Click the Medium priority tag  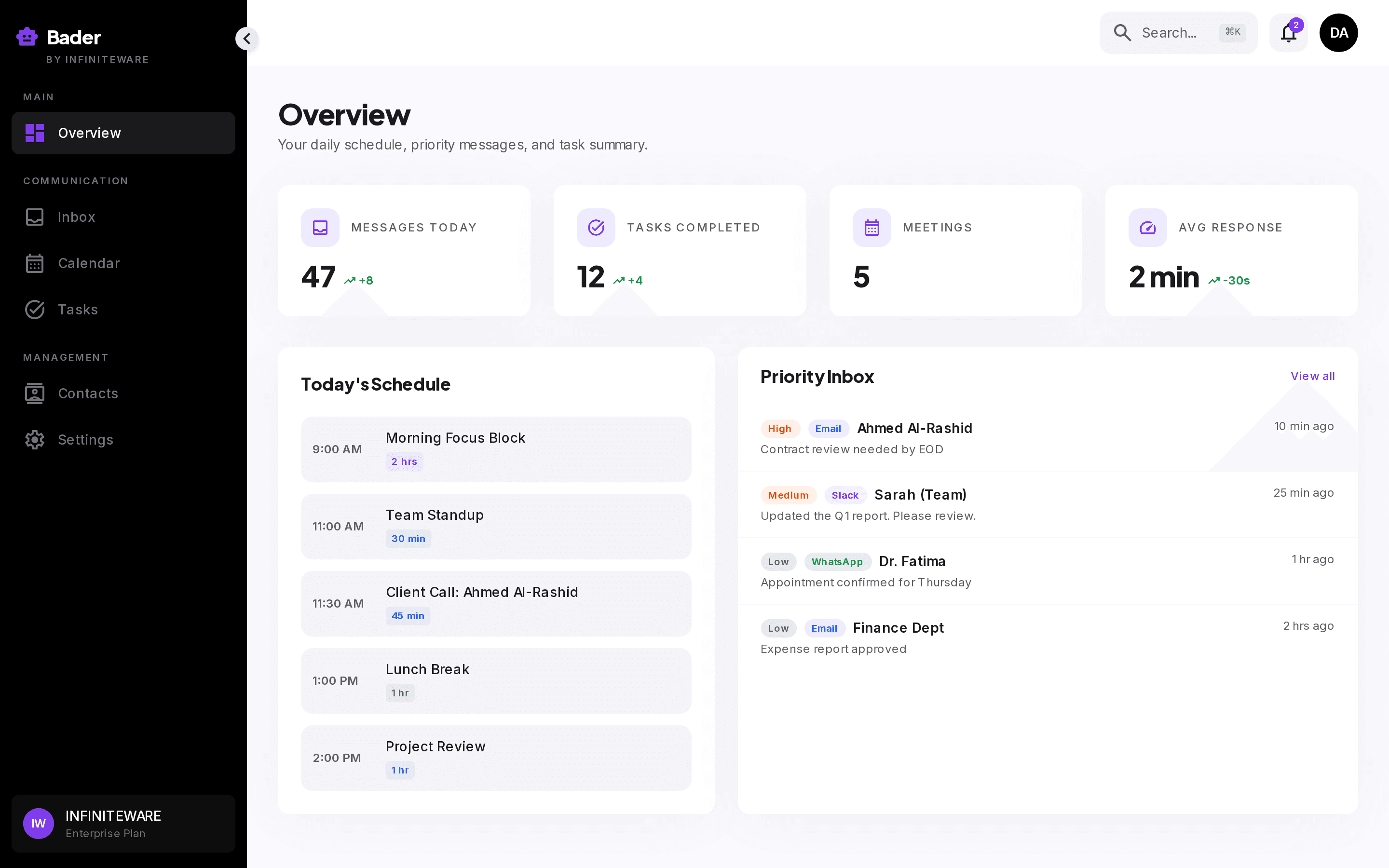tap(788, 495)
